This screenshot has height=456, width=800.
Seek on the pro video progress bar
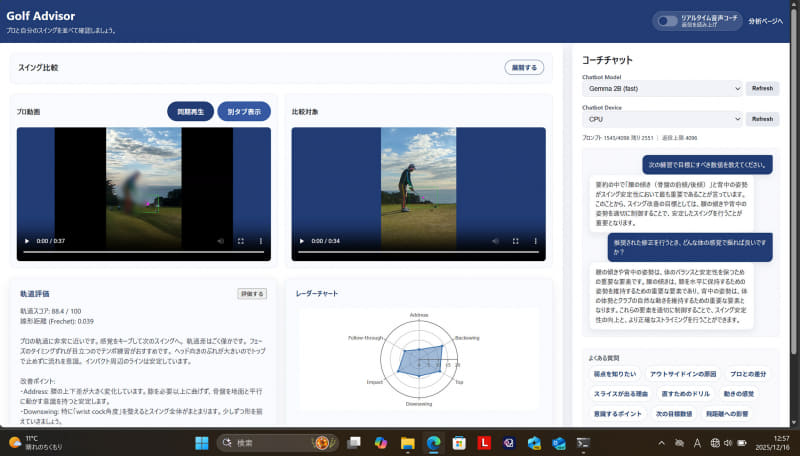[143, 252]
